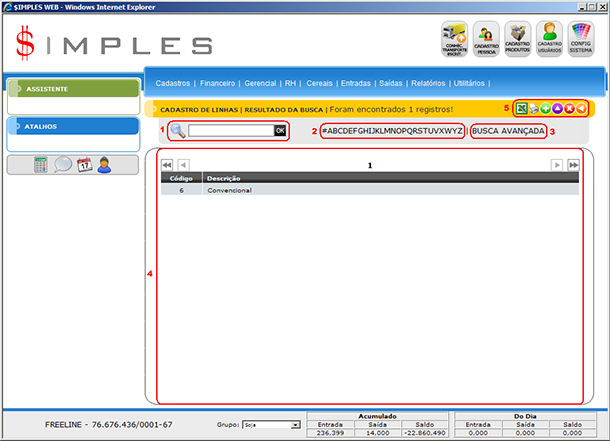Click the yellow truck transport icon
610x441 pixels.
pos(455,37)
